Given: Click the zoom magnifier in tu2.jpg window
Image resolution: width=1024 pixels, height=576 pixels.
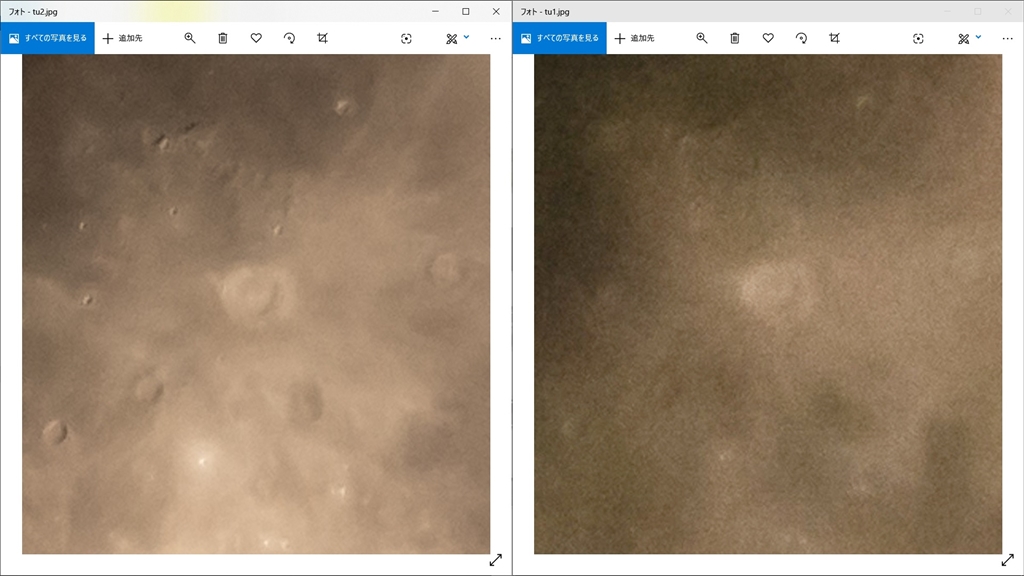Looking at the screenshot, I should point(190,38).
